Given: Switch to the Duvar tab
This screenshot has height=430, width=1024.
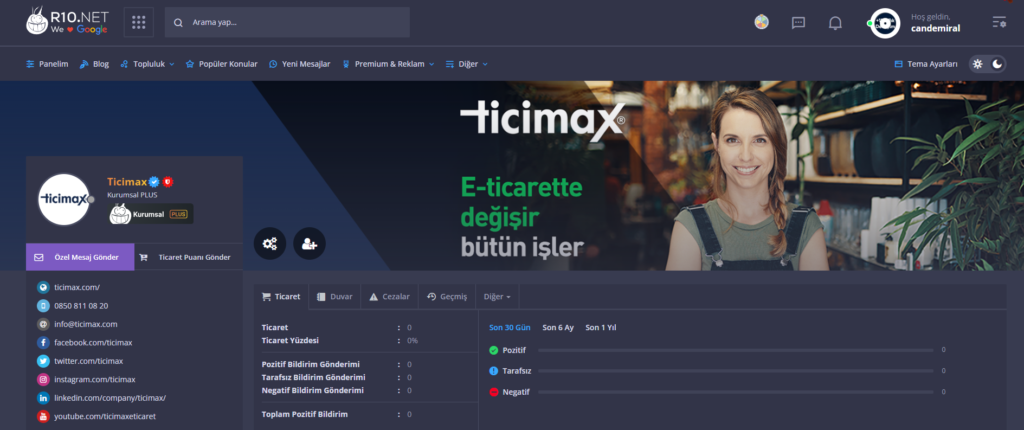Looking at the screenshot, I should pyautogui.click(x=334, y=297).
